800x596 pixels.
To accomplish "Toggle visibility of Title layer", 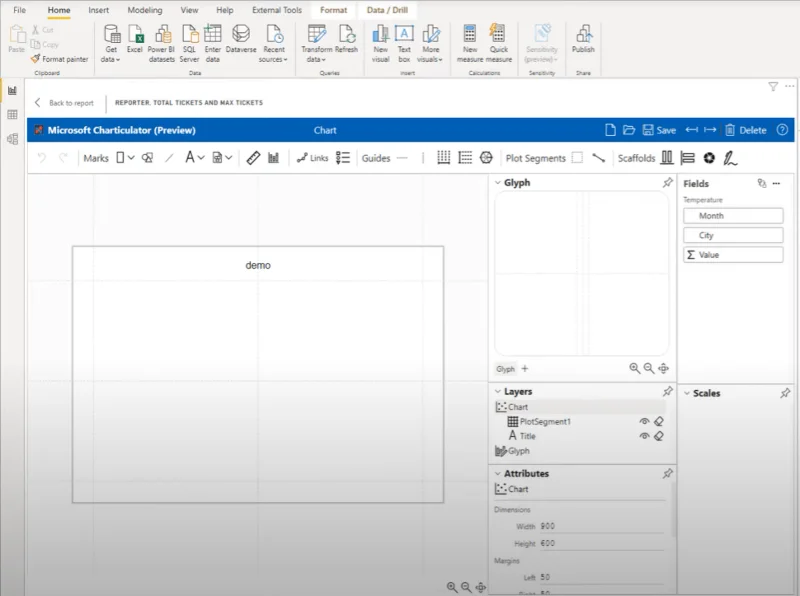I will (x=644, y=436).
